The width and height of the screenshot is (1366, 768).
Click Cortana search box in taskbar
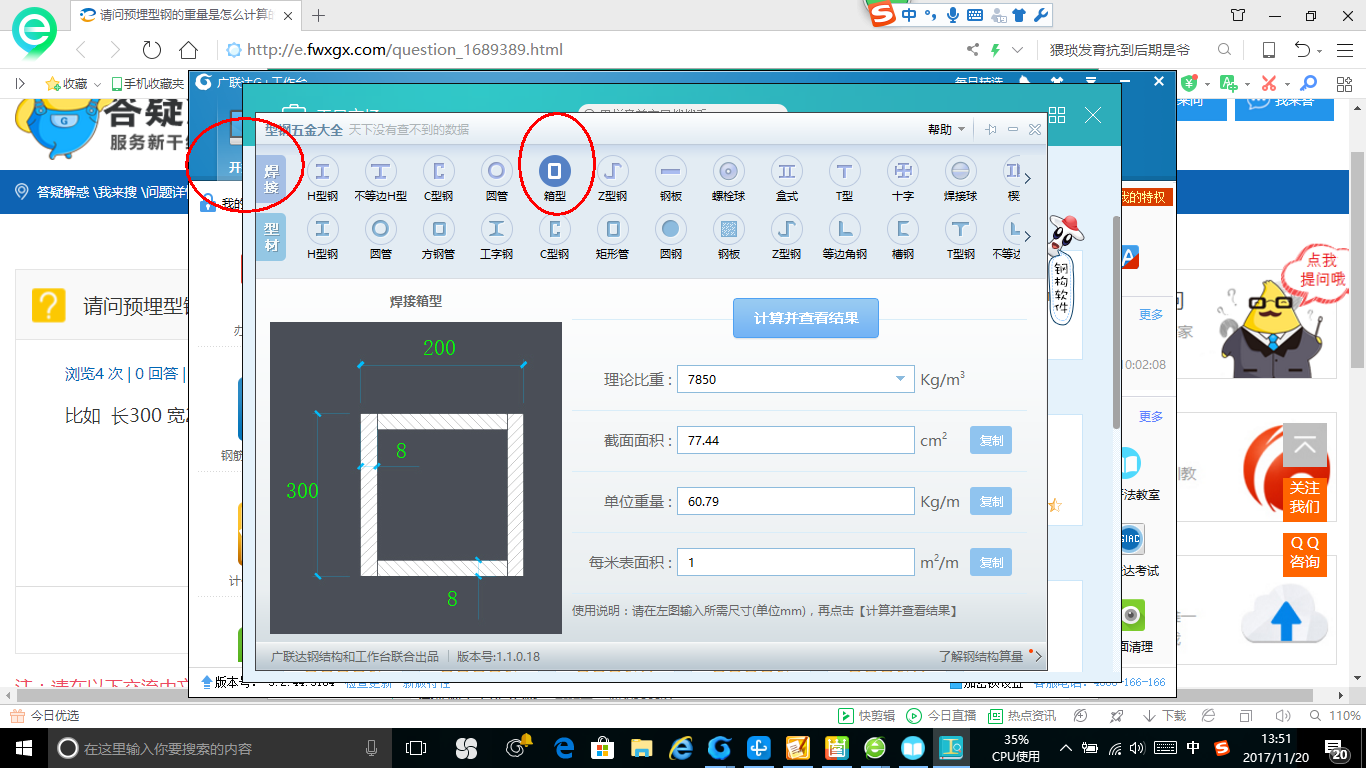[218, 748]
